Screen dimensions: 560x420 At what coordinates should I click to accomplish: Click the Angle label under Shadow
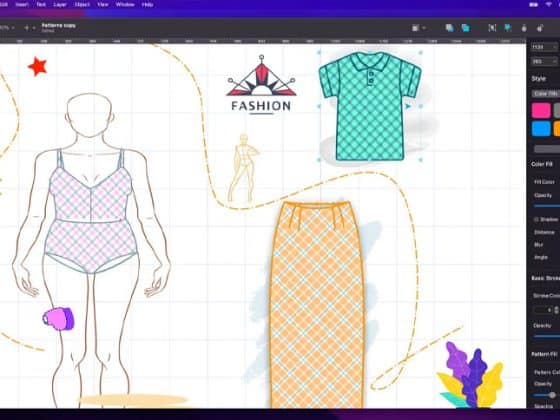[541, 257]
